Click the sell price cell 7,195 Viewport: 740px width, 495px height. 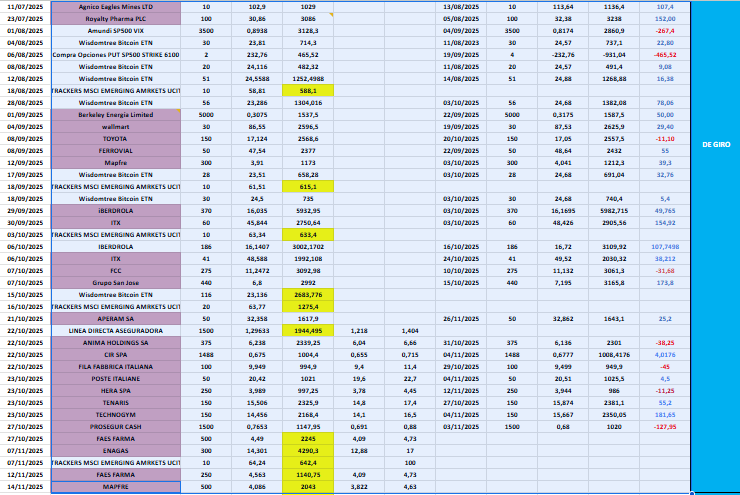pyautogui.click(x=563, y=283)
